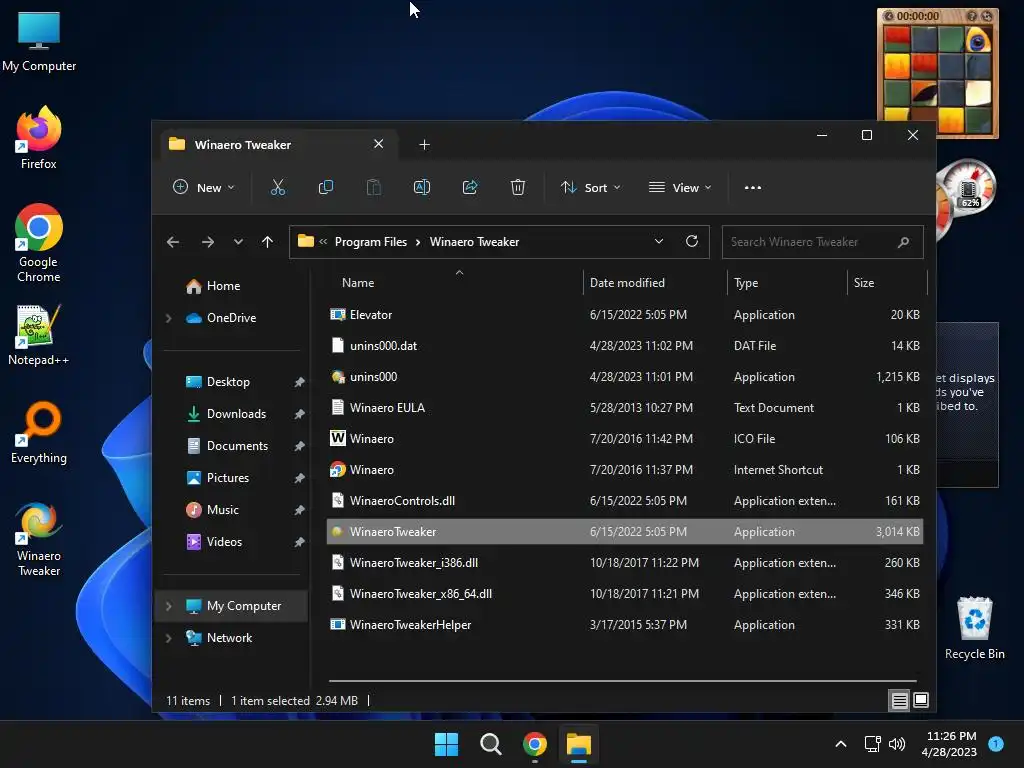Viewport: 1024px width, 768px height.
Task: Refresh the Winaero Tweaker folder view
Action: pyautogui.click(x=692, y=242)
